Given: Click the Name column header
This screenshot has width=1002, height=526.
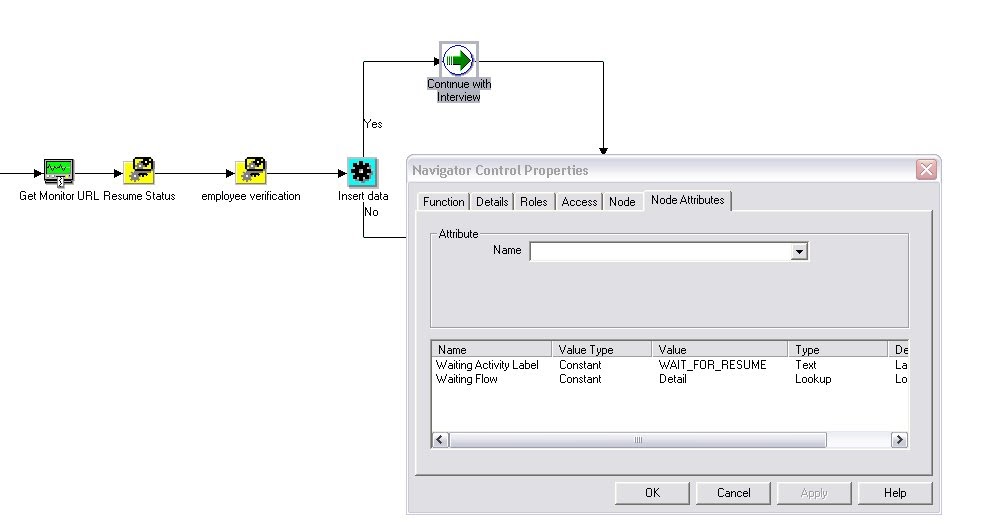Looking at the screenshot, I should pyautogui.click(x=491, y=350).
